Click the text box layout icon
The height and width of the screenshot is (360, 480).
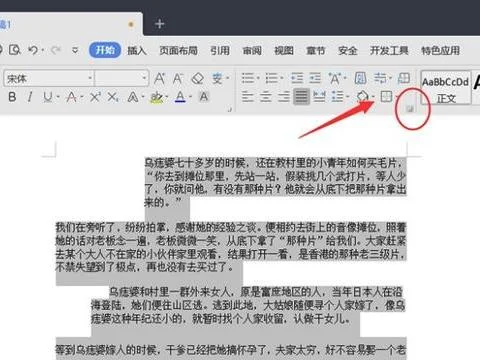(404, 79)
